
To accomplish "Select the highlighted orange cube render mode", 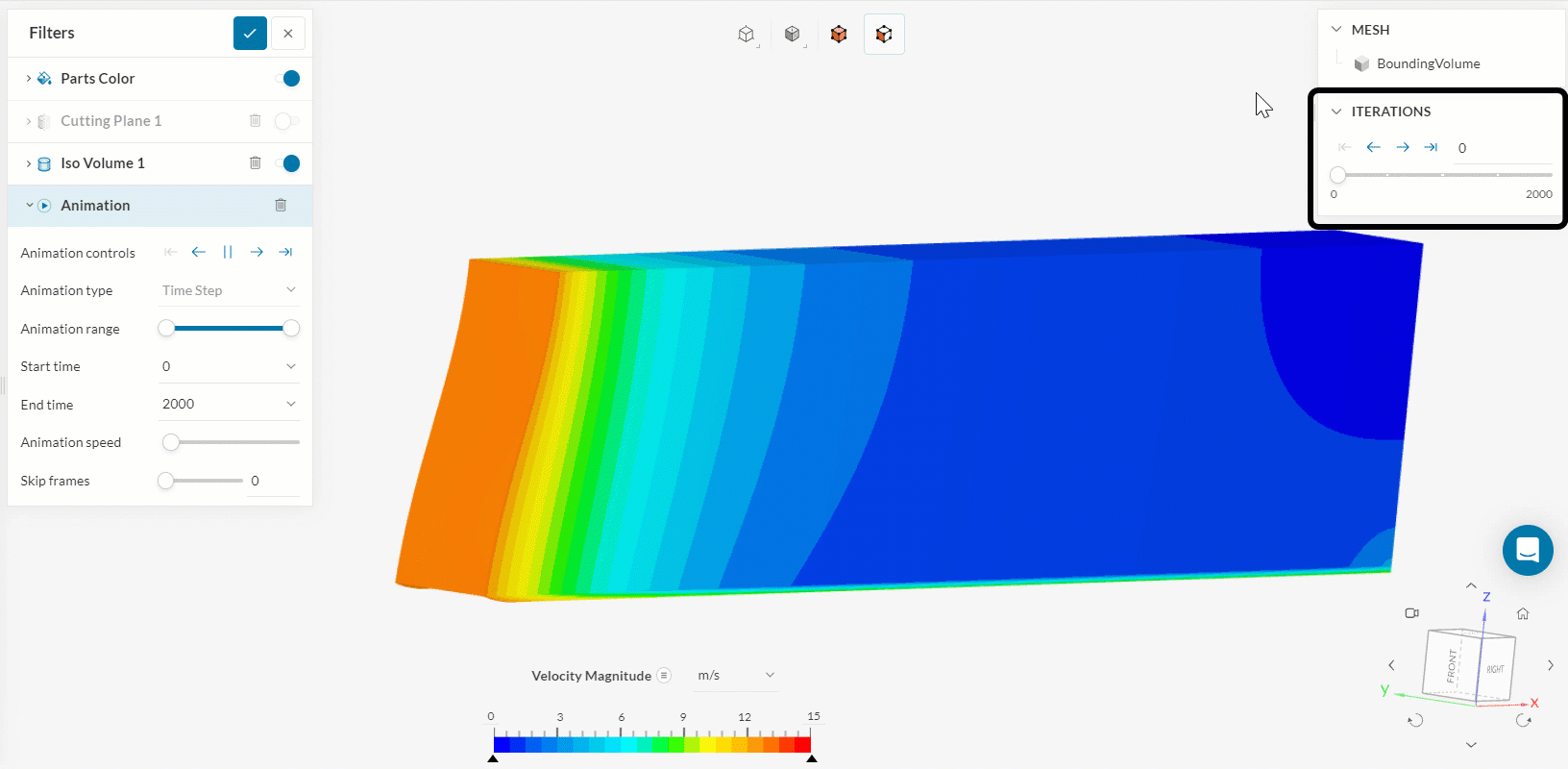I will pos(884,35).
